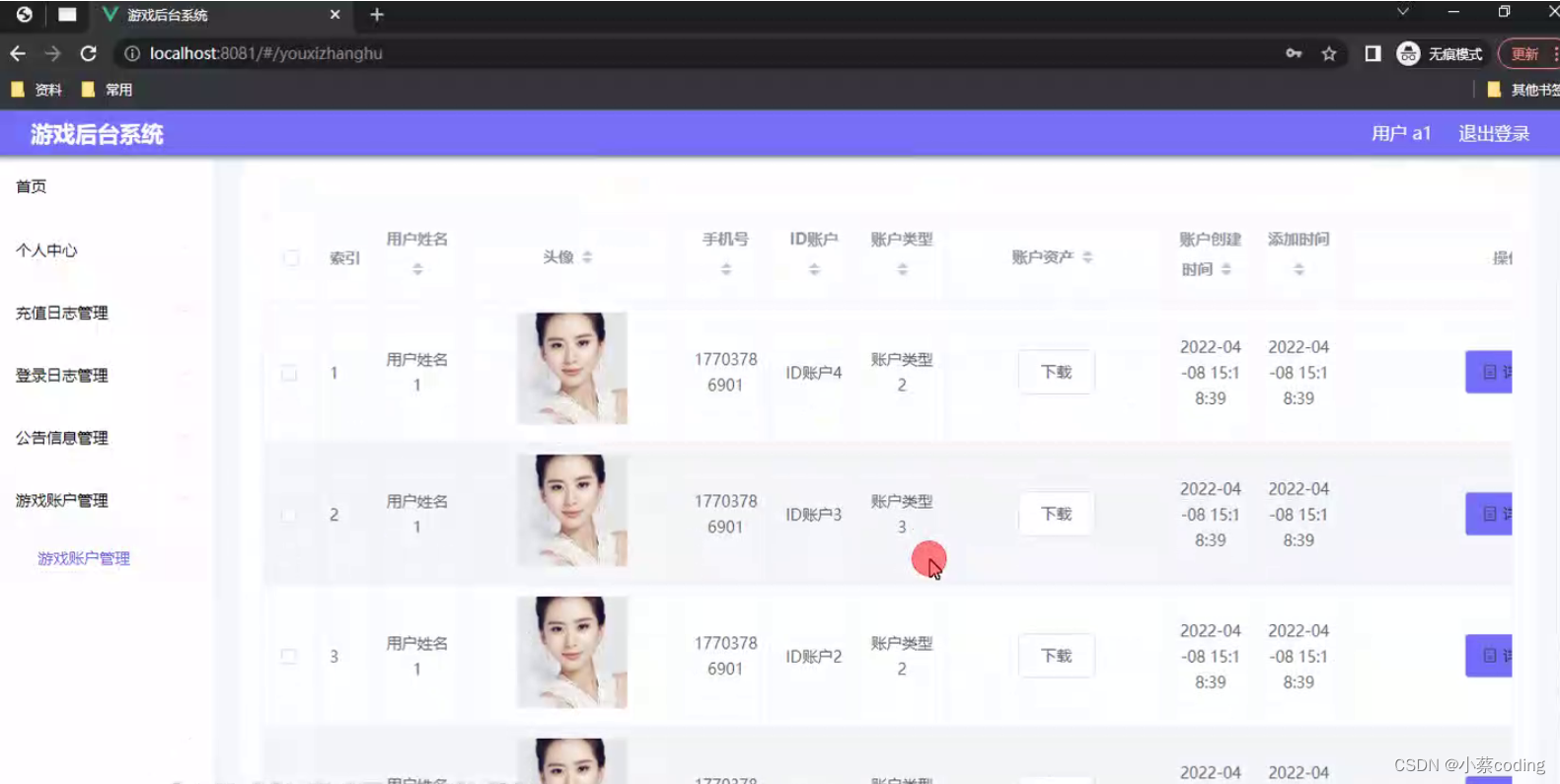Click the ID账户2 cell text
1560x784 pixels.
(x=814, y=657)
